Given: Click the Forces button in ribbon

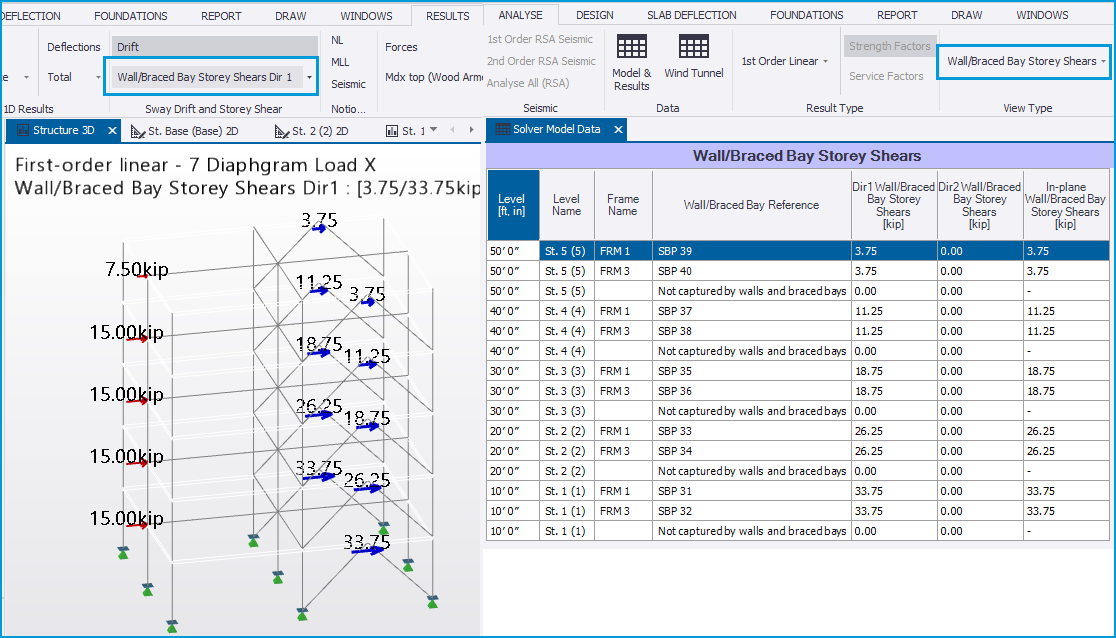Looking at the screenshot, I should click(x=401, y=47).
